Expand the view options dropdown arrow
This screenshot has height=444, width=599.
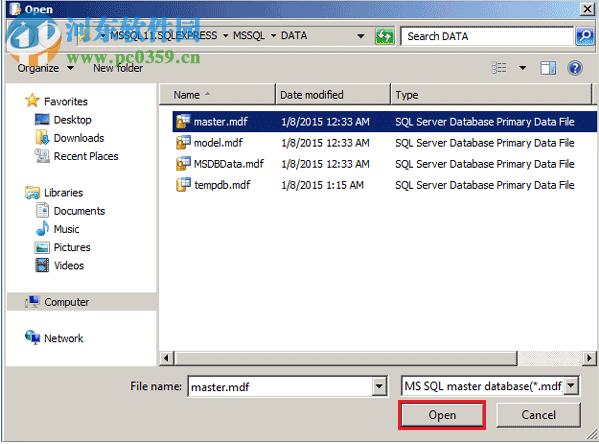[523, 68]
